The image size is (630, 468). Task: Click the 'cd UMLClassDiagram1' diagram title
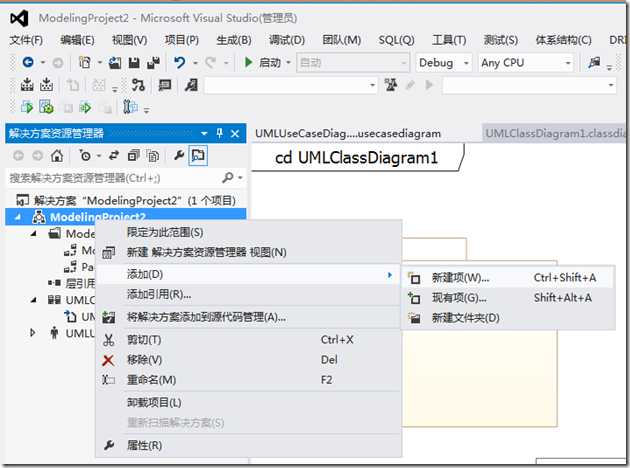[x=356, y=158]
